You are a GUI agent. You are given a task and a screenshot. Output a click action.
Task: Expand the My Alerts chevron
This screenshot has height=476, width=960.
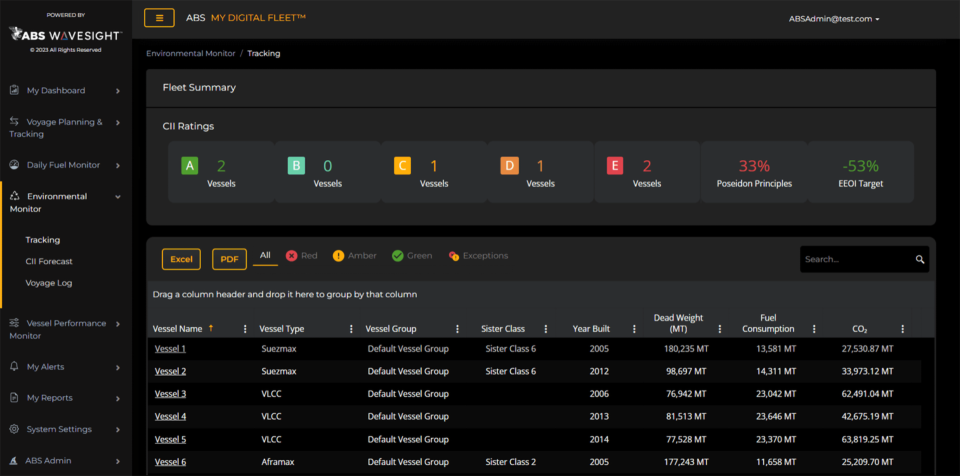click(x=118, y=367)
